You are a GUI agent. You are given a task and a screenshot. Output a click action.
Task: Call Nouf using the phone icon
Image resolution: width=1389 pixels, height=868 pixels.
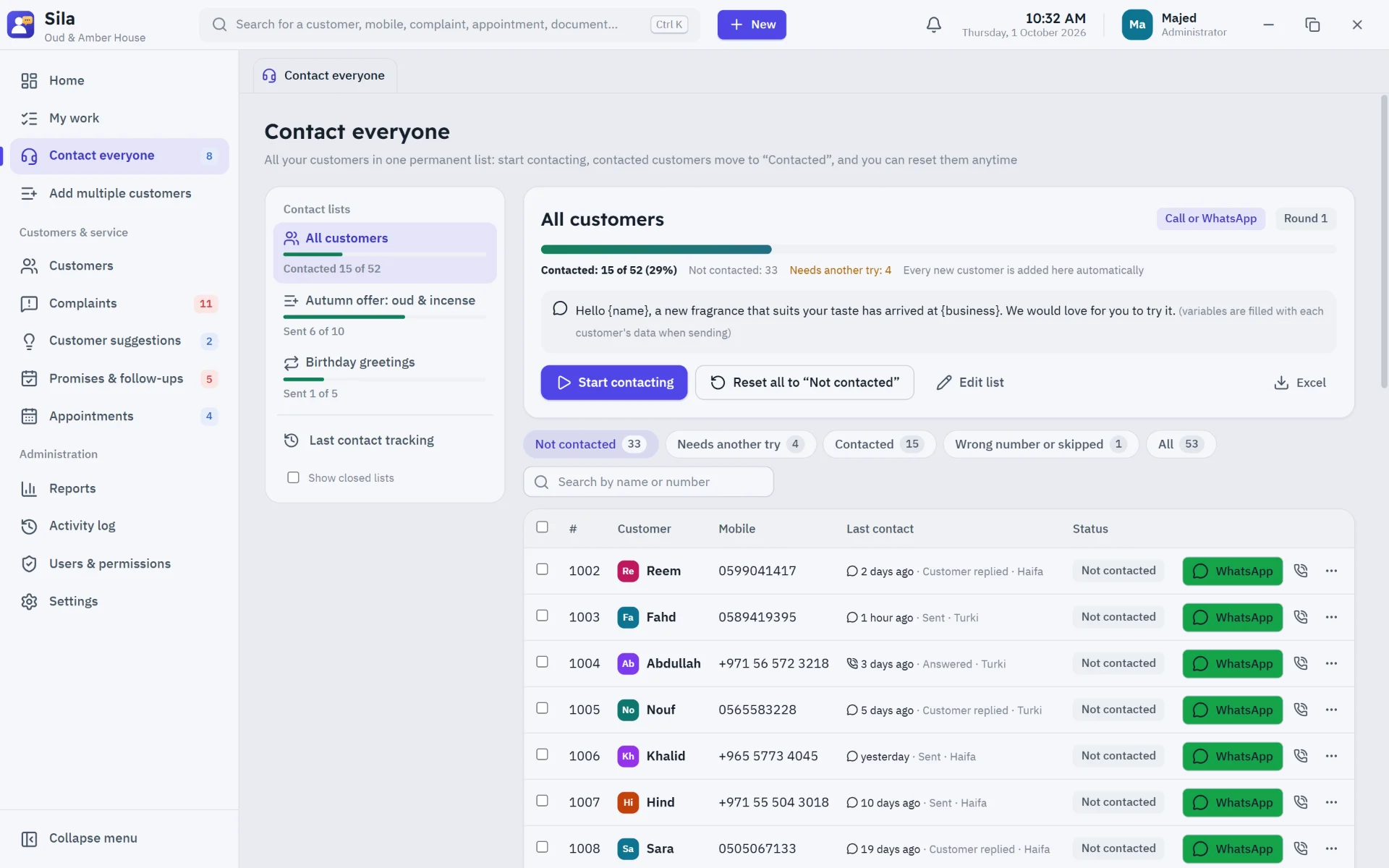click(x=1301, y=710)
